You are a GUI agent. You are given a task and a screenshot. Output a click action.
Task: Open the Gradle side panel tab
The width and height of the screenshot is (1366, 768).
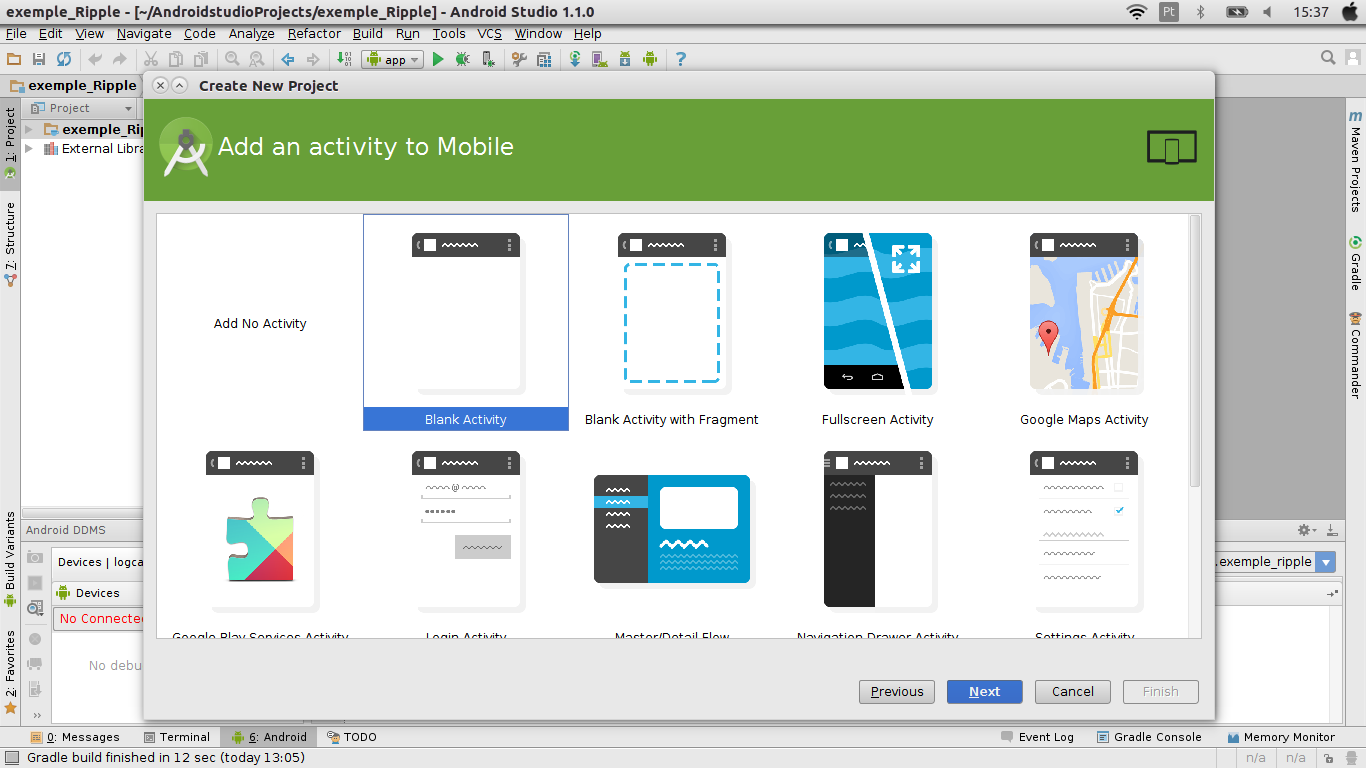tap(1355, 263)
